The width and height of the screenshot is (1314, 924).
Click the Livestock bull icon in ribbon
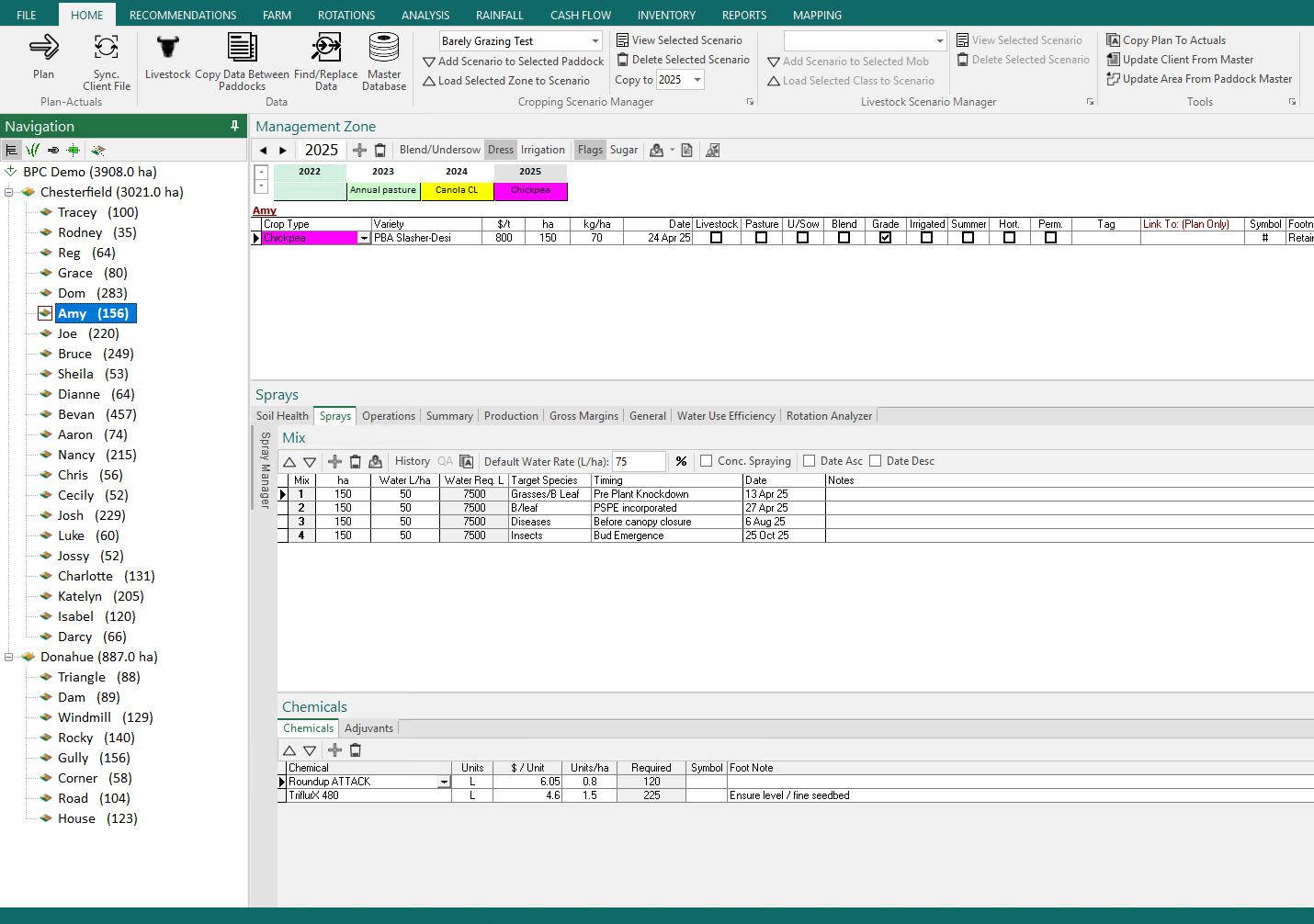(167, 48)
